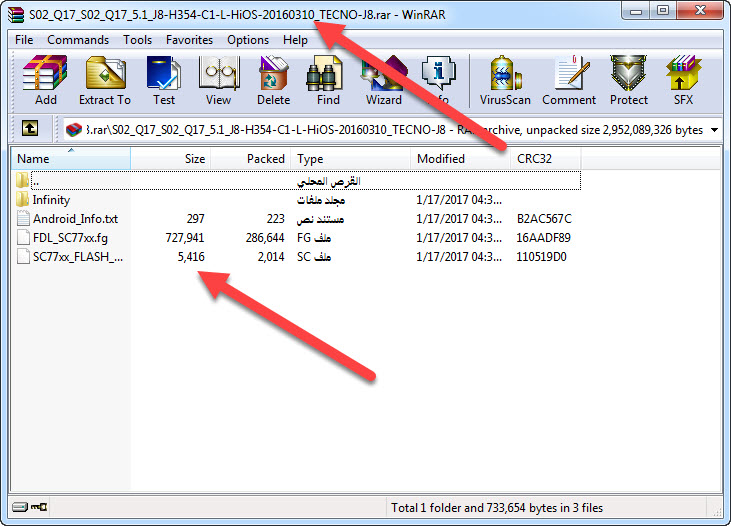The image size is (731, 526).
Task: Click the Infinity folder icon
Action: point(22,200)
